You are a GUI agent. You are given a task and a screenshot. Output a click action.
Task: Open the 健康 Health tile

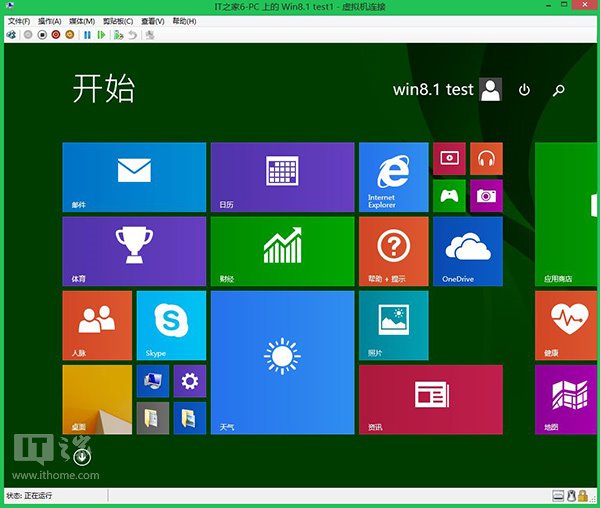pos(566,326)
